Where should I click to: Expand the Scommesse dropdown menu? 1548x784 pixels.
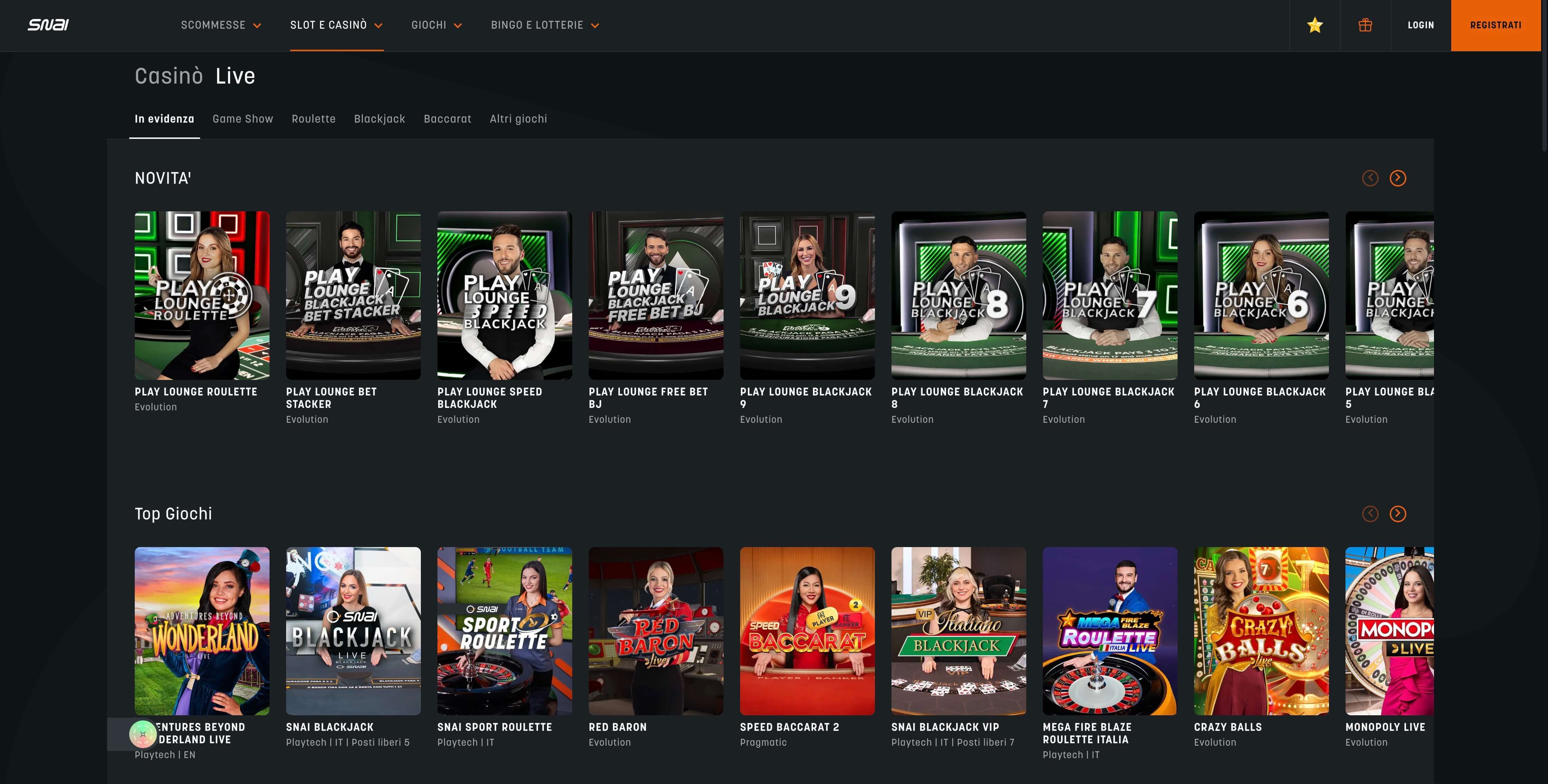(x=220, y=25)
